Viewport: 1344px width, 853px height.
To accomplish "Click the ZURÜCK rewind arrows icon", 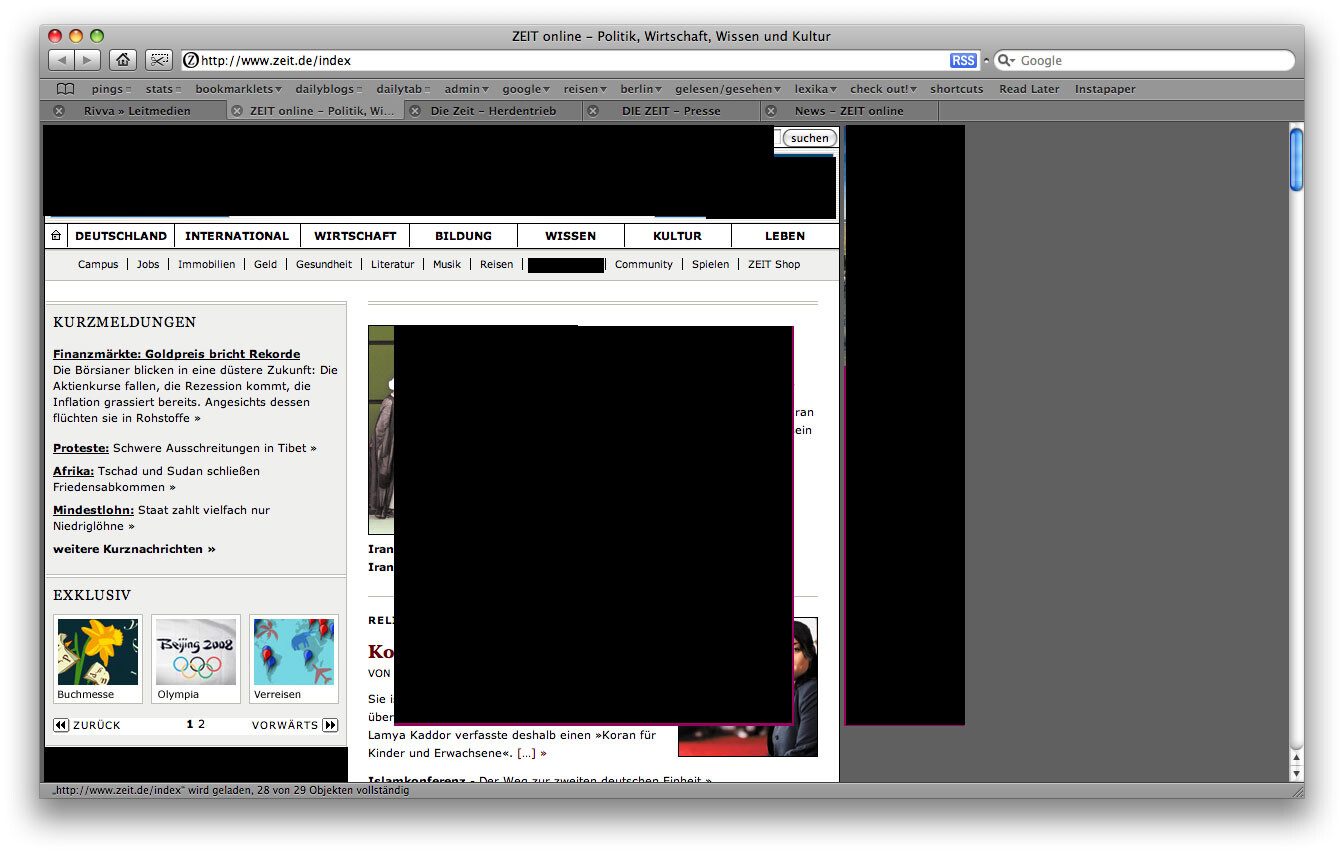I will (61, 725).
